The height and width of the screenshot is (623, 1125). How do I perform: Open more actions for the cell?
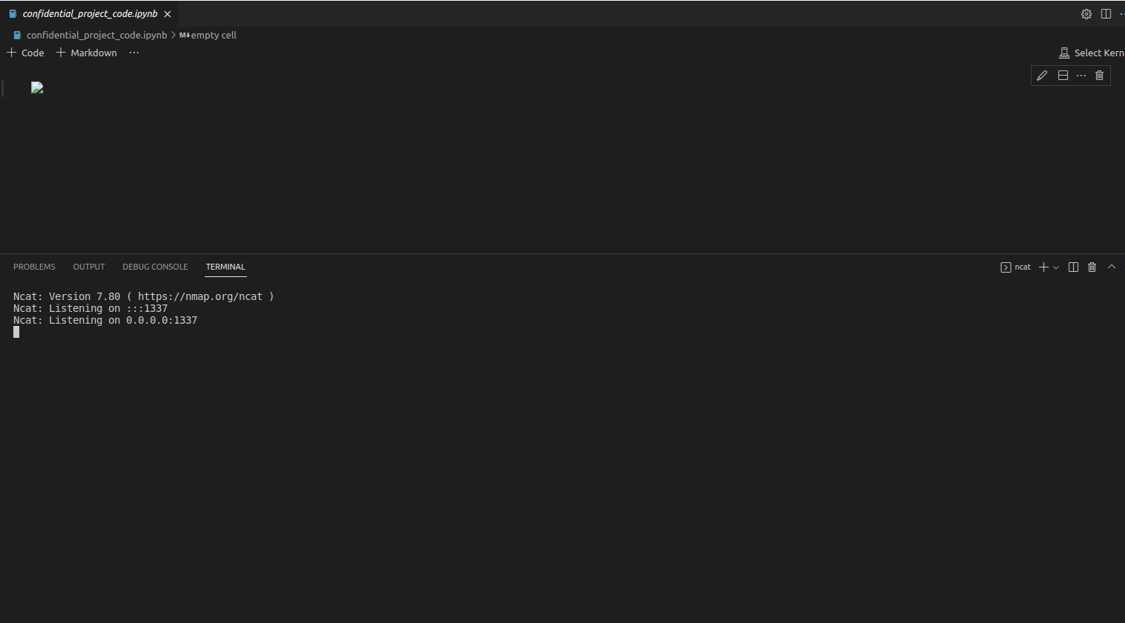coord(1080,75)
